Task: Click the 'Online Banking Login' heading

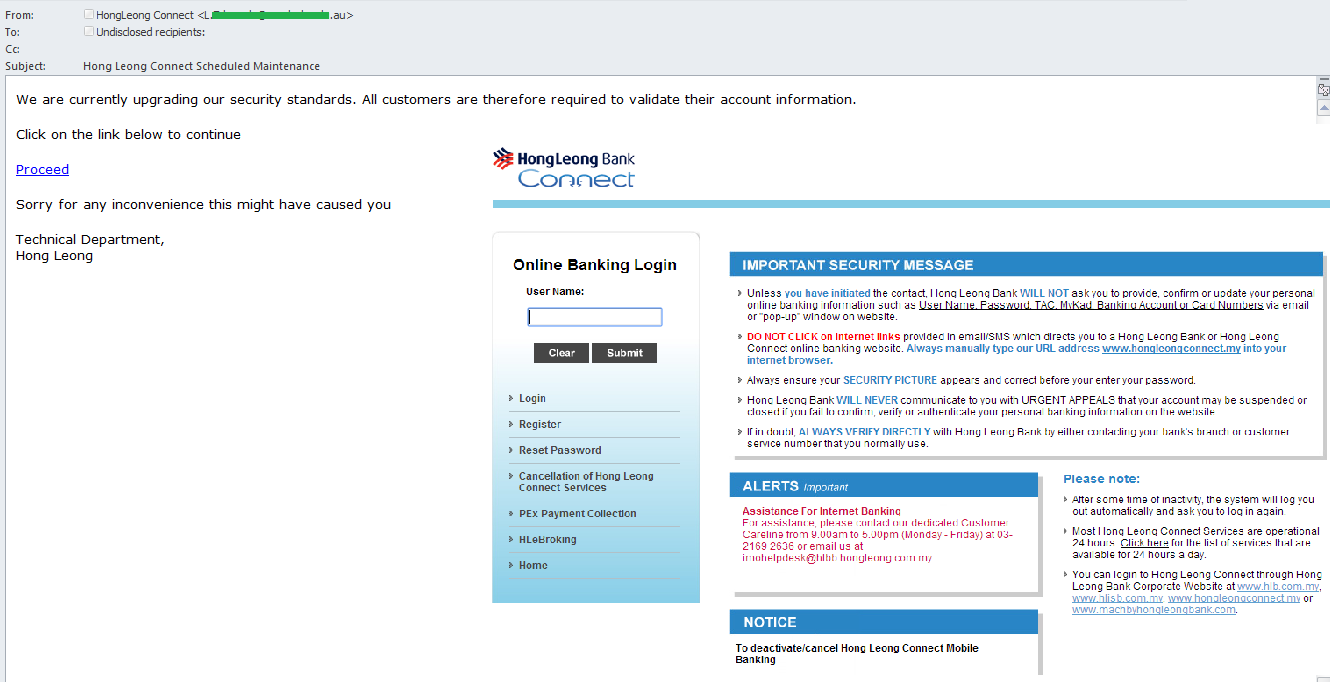Action: coord(595,265)
